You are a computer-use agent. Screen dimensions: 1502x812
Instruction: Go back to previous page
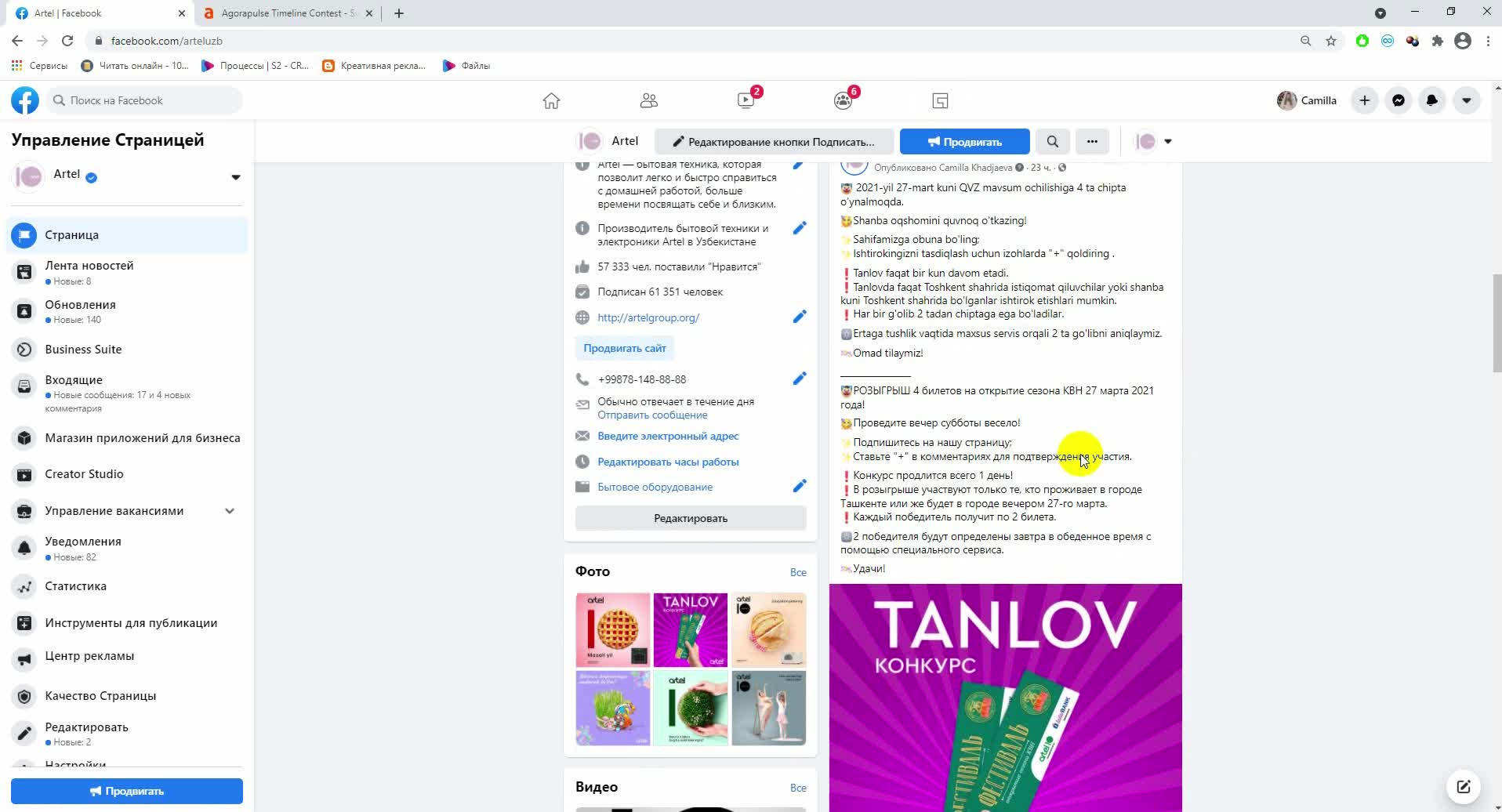(x=17, y=41)
